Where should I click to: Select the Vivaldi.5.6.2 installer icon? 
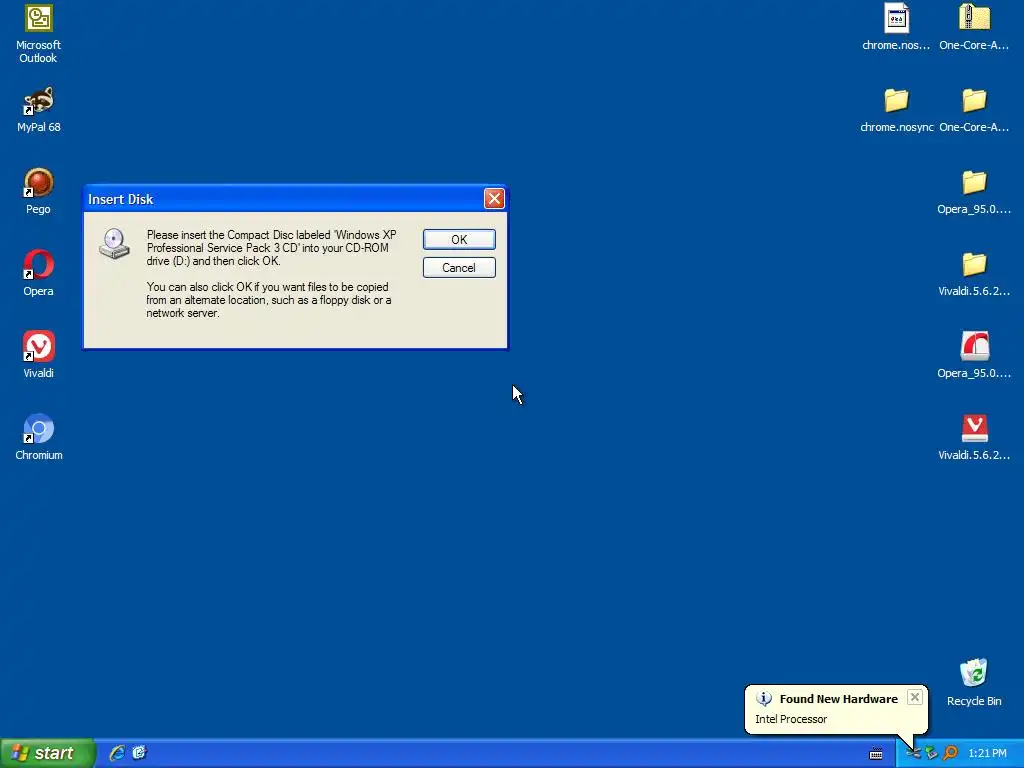[x=974, y=438]
